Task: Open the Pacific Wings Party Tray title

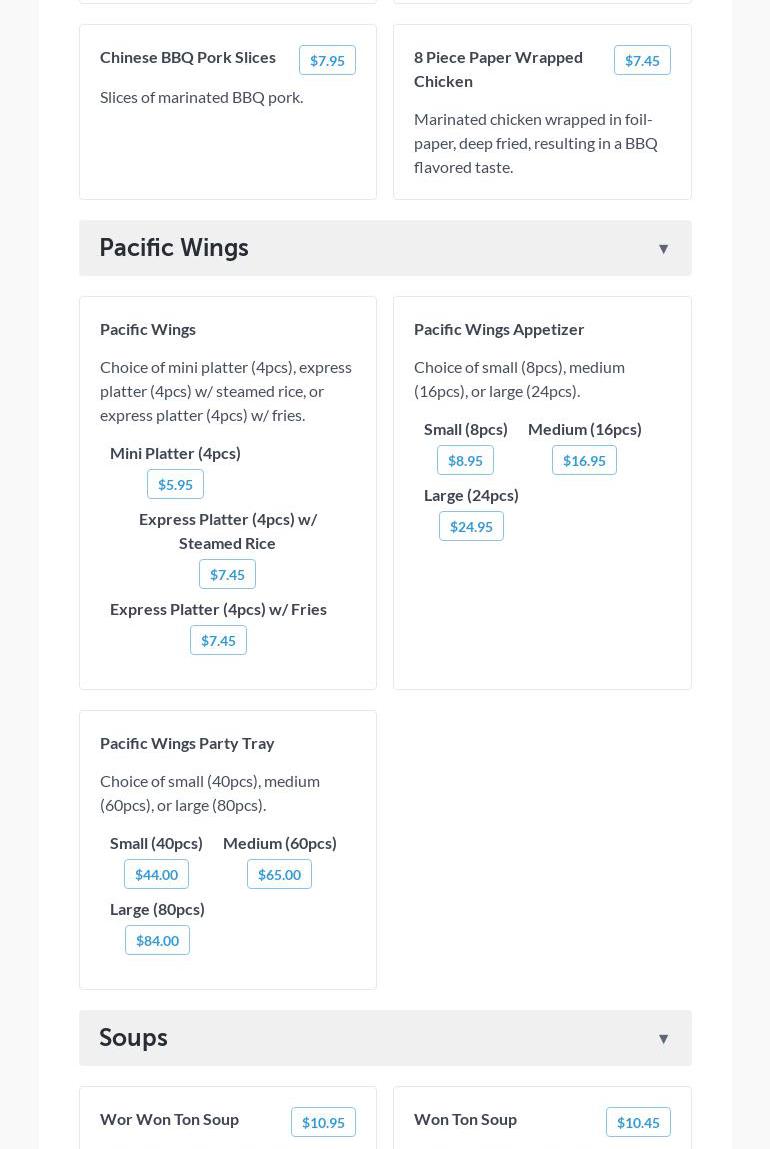Action: coord(187,743)
